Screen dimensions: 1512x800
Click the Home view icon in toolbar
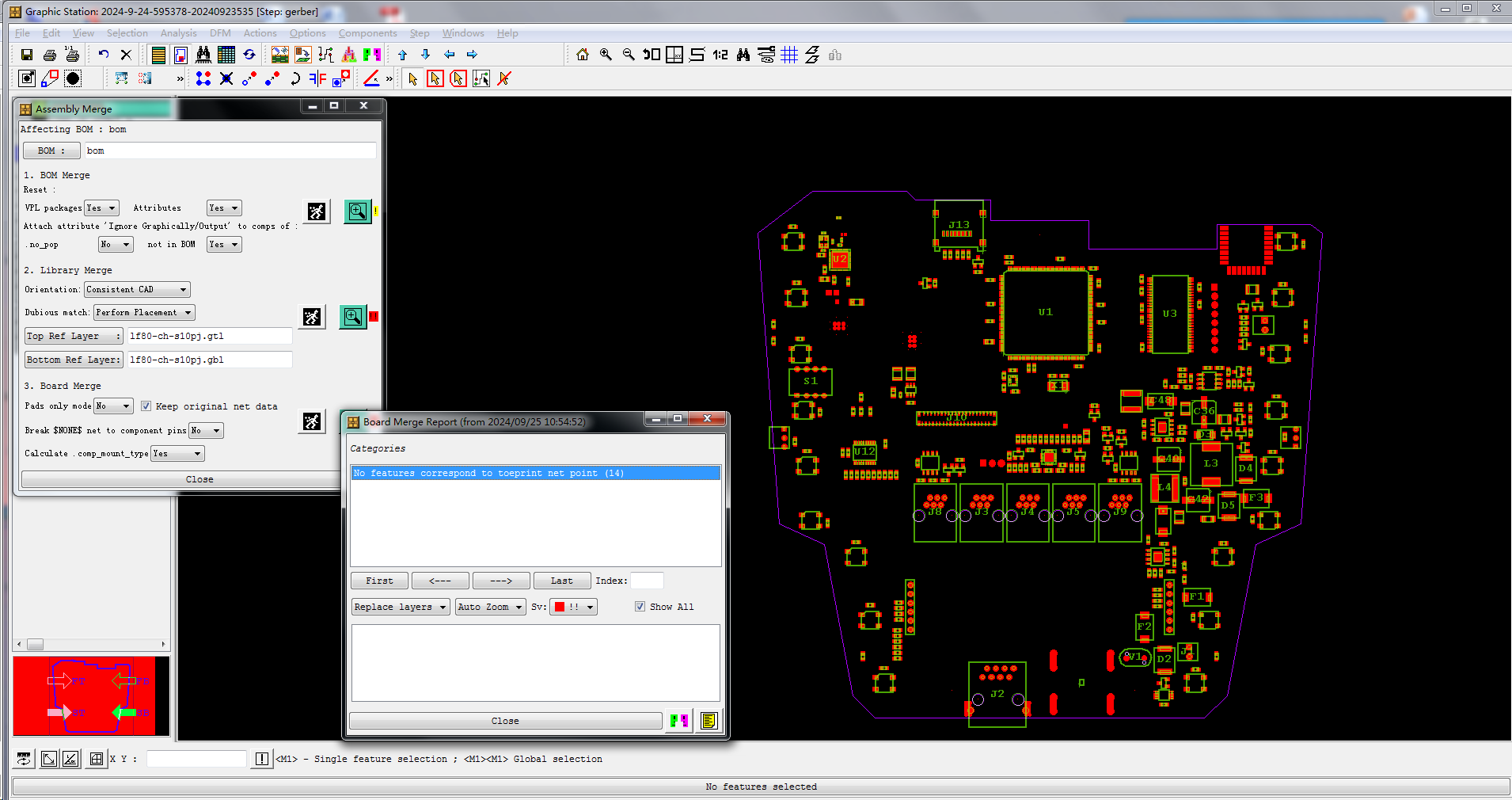[x=583, y=55]
